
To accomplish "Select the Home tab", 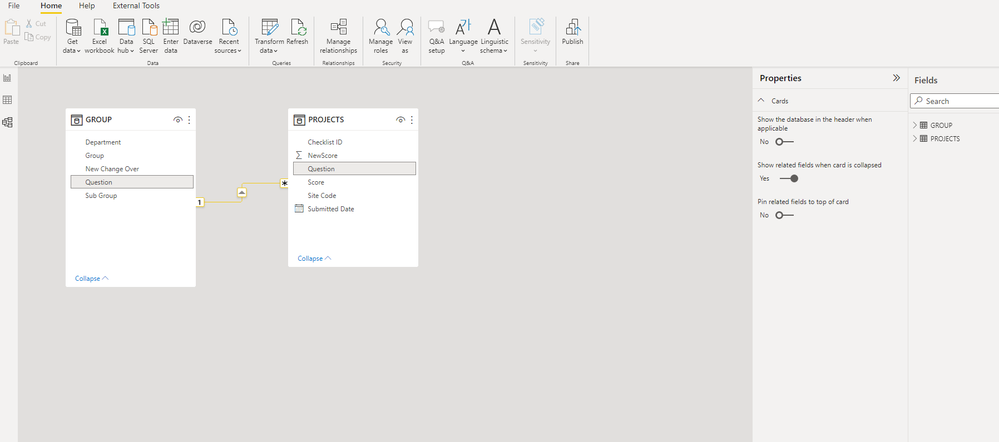I will 51,6.
